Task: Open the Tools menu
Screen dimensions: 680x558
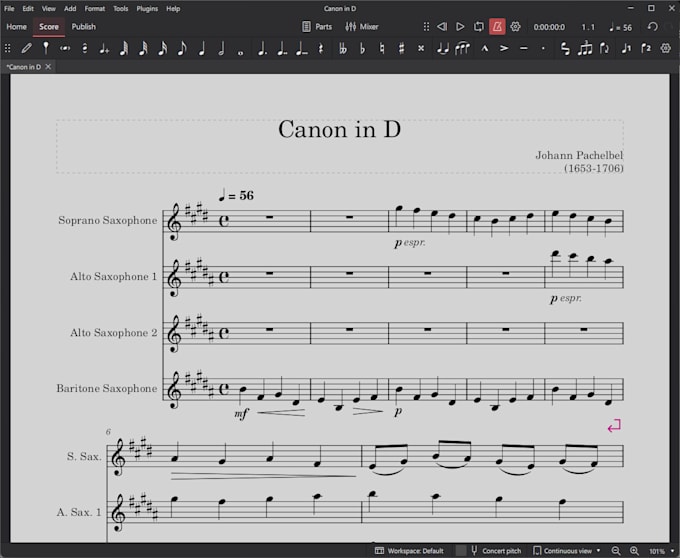Action: point(121,8)
